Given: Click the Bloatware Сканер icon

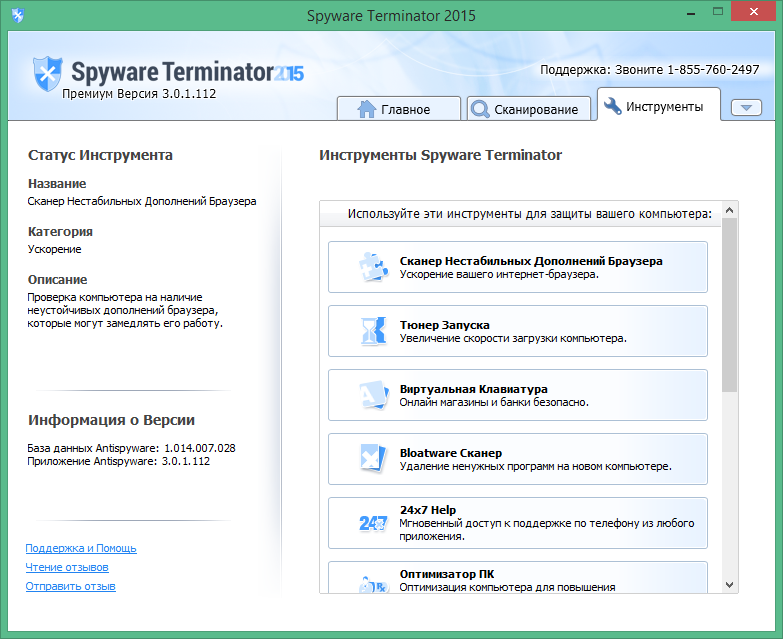Looking at the screenshot, I should [x=374, y=458].
